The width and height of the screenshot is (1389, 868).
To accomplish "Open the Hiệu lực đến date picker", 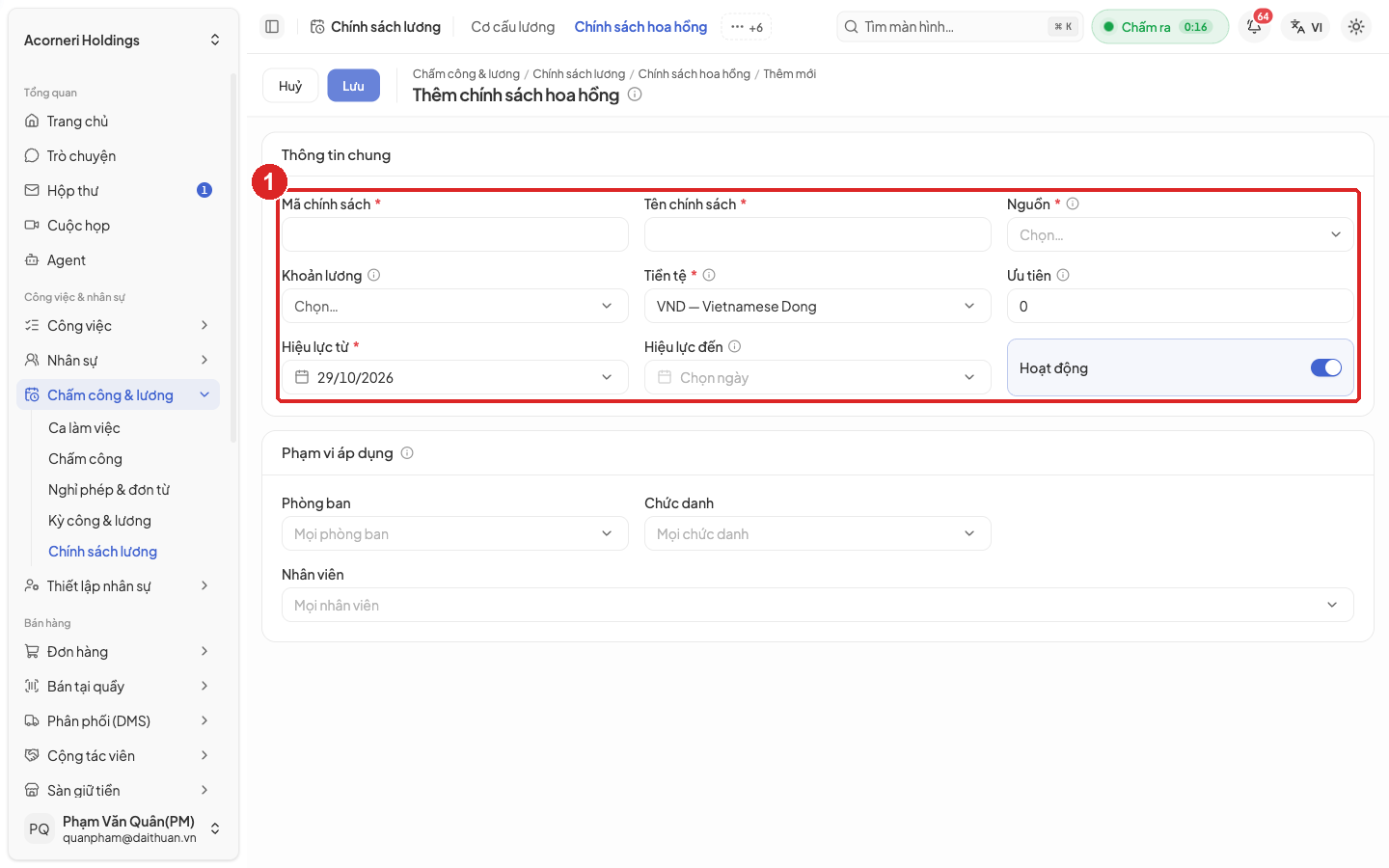I will pos(818,377).
